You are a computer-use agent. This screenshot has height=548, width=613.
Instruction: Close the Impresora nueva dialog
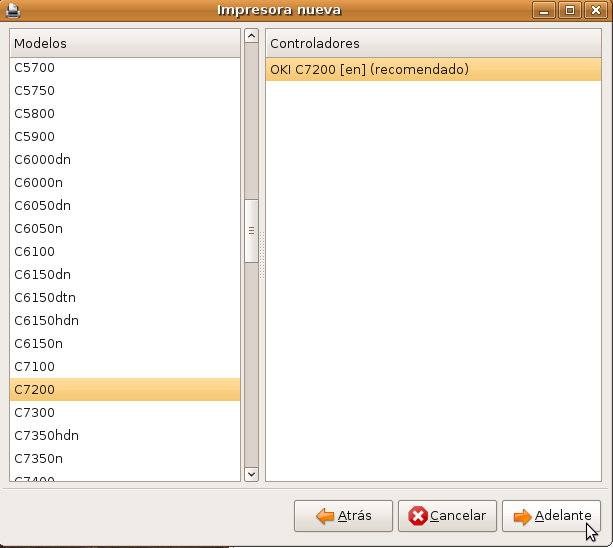coord(595,10)
